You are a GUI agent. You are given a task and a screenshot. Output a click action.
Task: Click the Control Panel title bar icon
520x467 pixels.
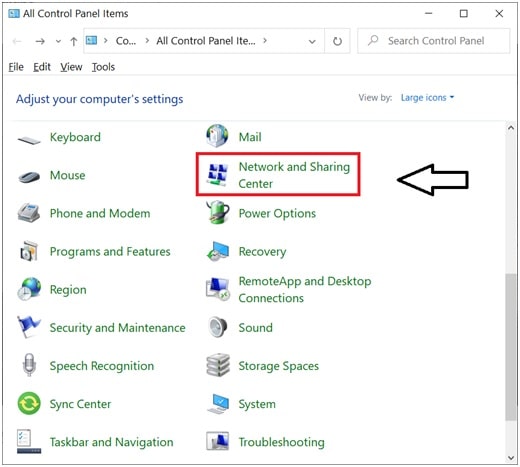[14, 14]
